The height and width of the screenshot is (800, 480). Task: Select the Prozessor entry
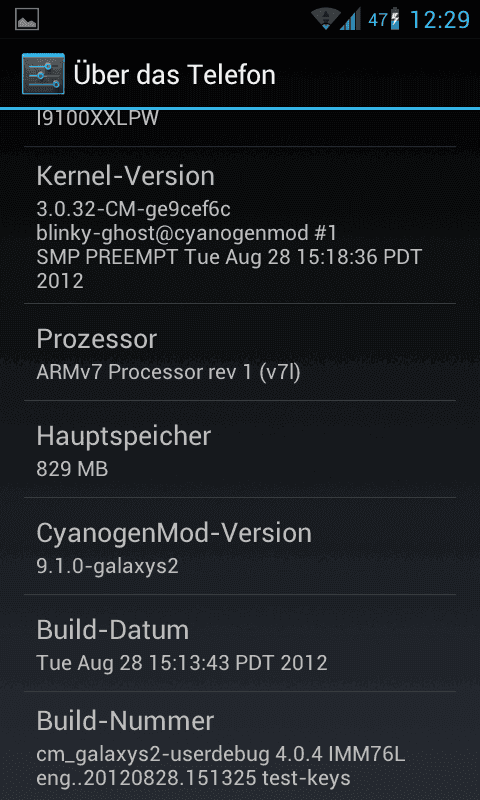(240, 352)
